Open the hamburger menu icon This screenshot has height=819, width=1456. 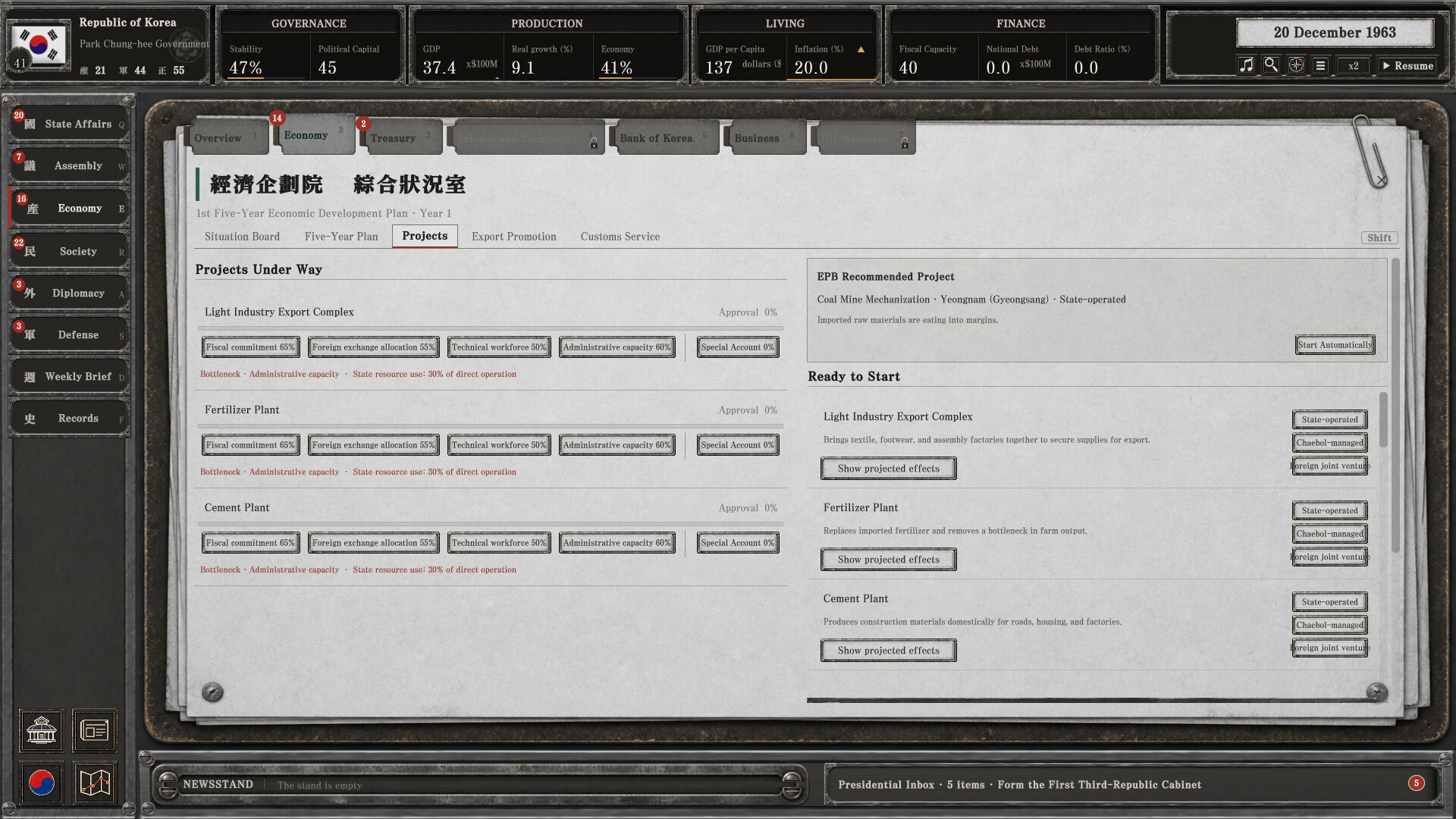1320,65
